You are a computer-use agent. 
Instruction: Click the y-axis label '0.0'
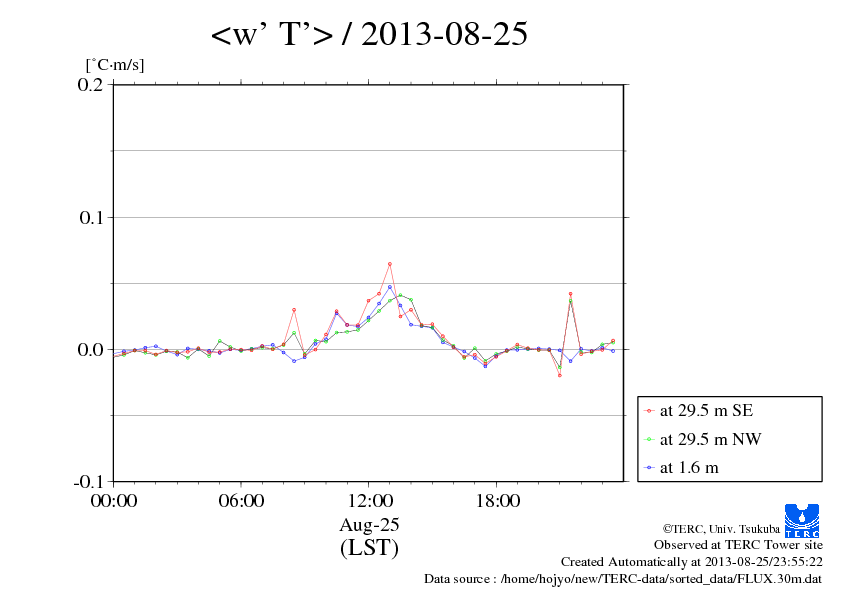pos(90,350)
